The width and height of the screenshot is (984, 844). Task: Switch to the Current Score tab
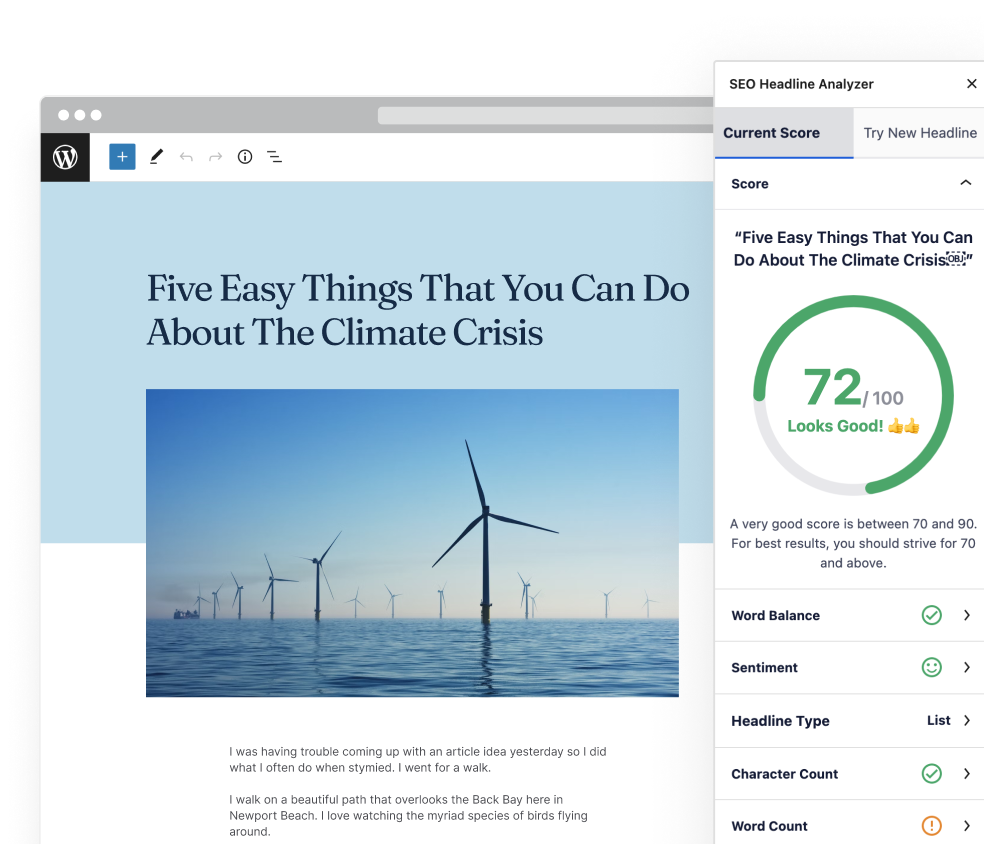coord(771,133)
